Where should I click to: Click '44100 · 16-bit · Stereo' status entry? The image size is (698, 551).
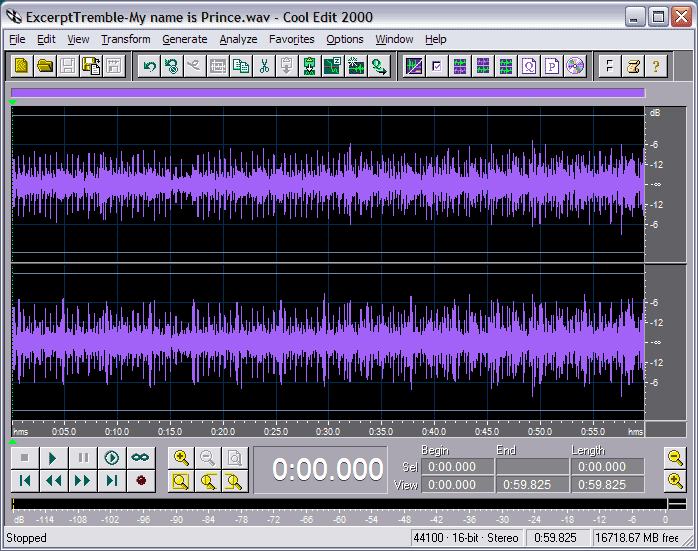(466, 538)
